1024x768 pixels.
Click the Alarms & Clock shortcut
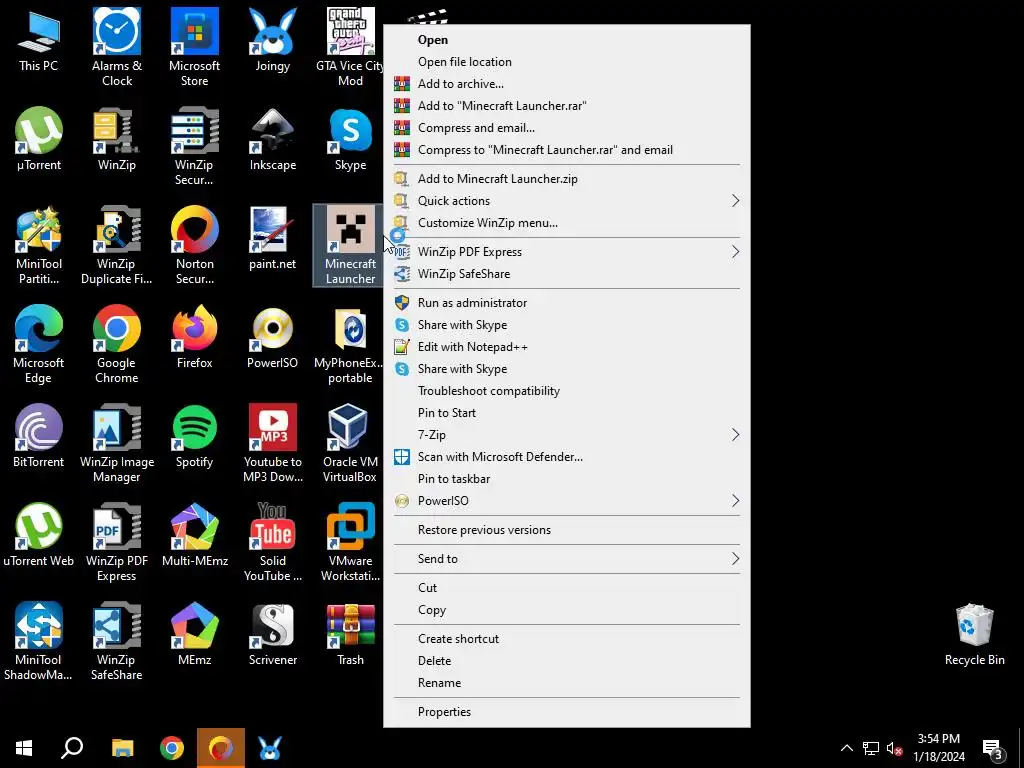pyautogui.click(x=117, y=47)
